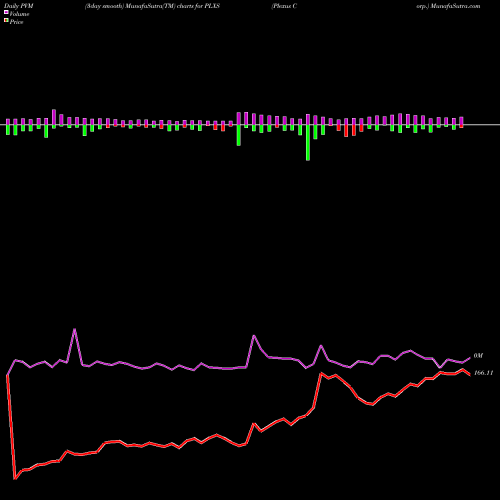
Task: Click the 0M volume value label
Action: coord(478,356)
